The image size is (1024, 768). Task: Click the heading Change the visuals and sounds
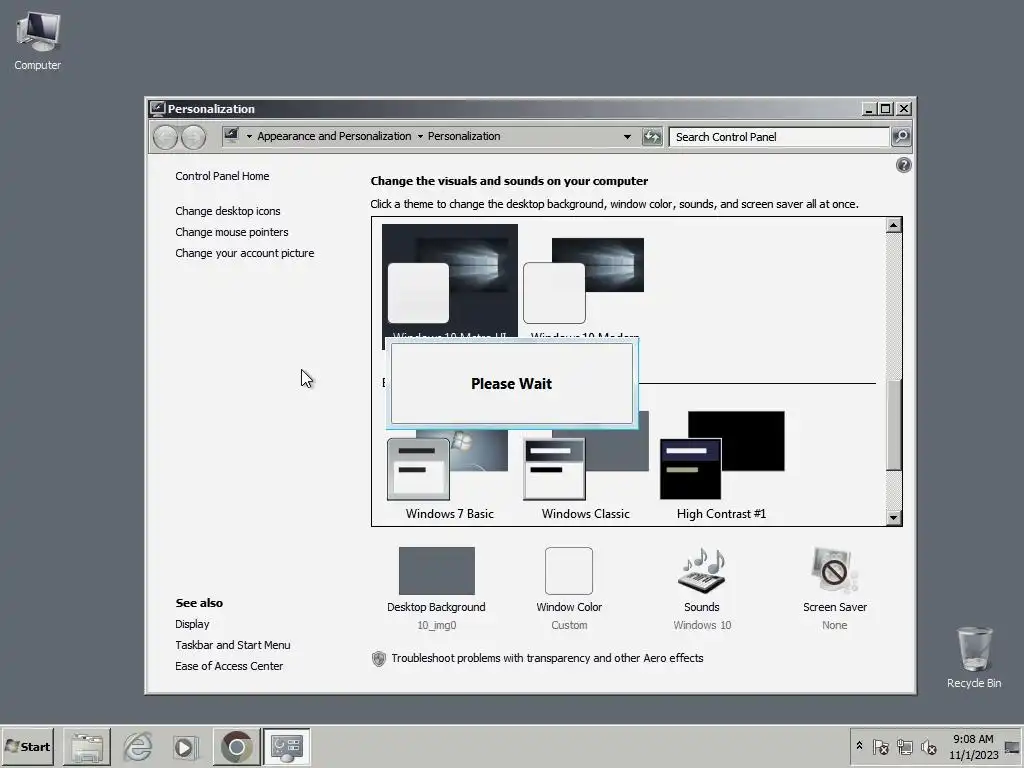coord(509,181)
